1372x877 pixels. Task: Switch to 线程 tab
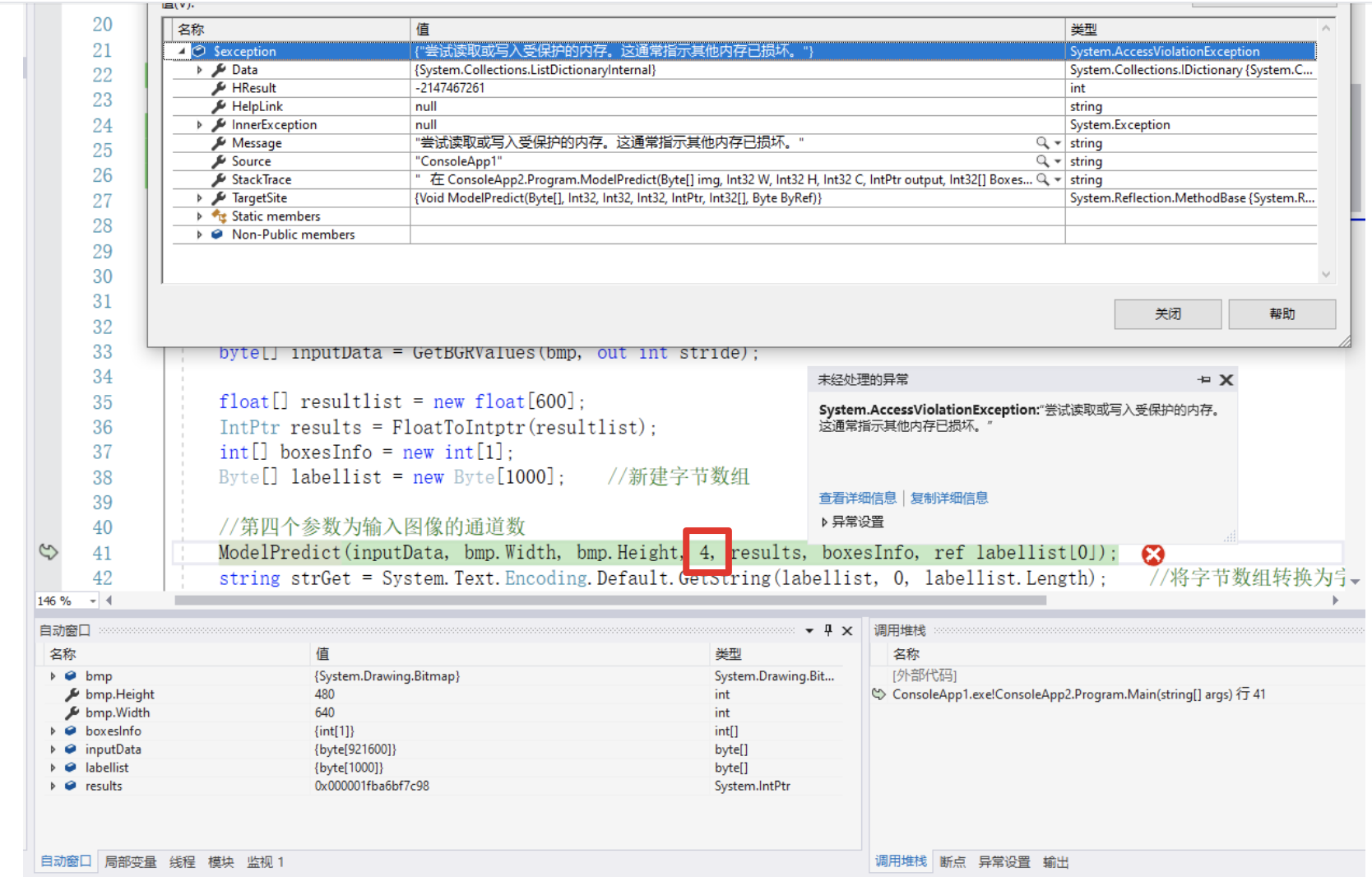click(182, 861)
